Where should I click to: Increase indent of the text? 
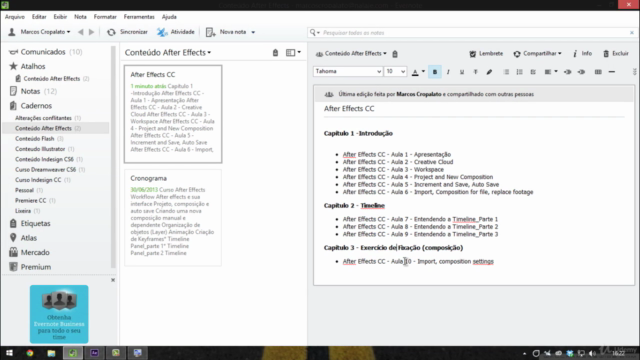(581, 72)
